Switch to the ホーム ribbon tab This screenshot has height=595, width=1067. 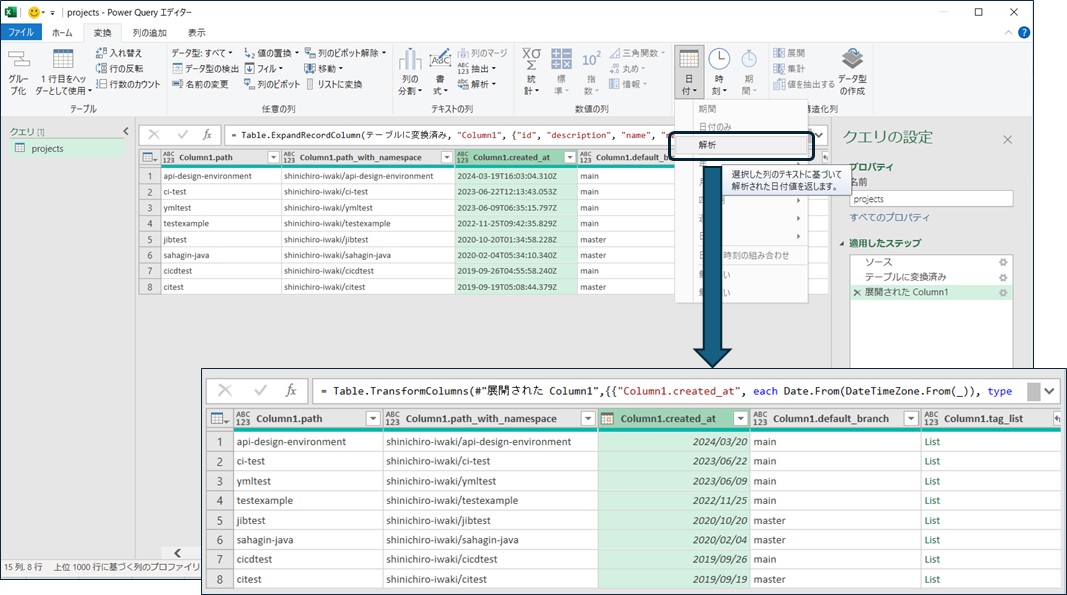62,32
